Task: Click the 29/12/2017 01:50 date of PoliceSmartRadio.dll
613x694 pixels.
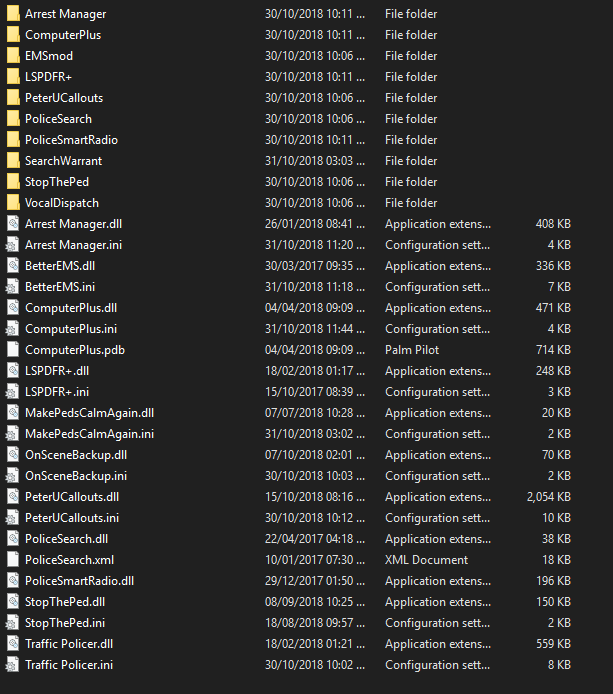Action: (315, 581)
